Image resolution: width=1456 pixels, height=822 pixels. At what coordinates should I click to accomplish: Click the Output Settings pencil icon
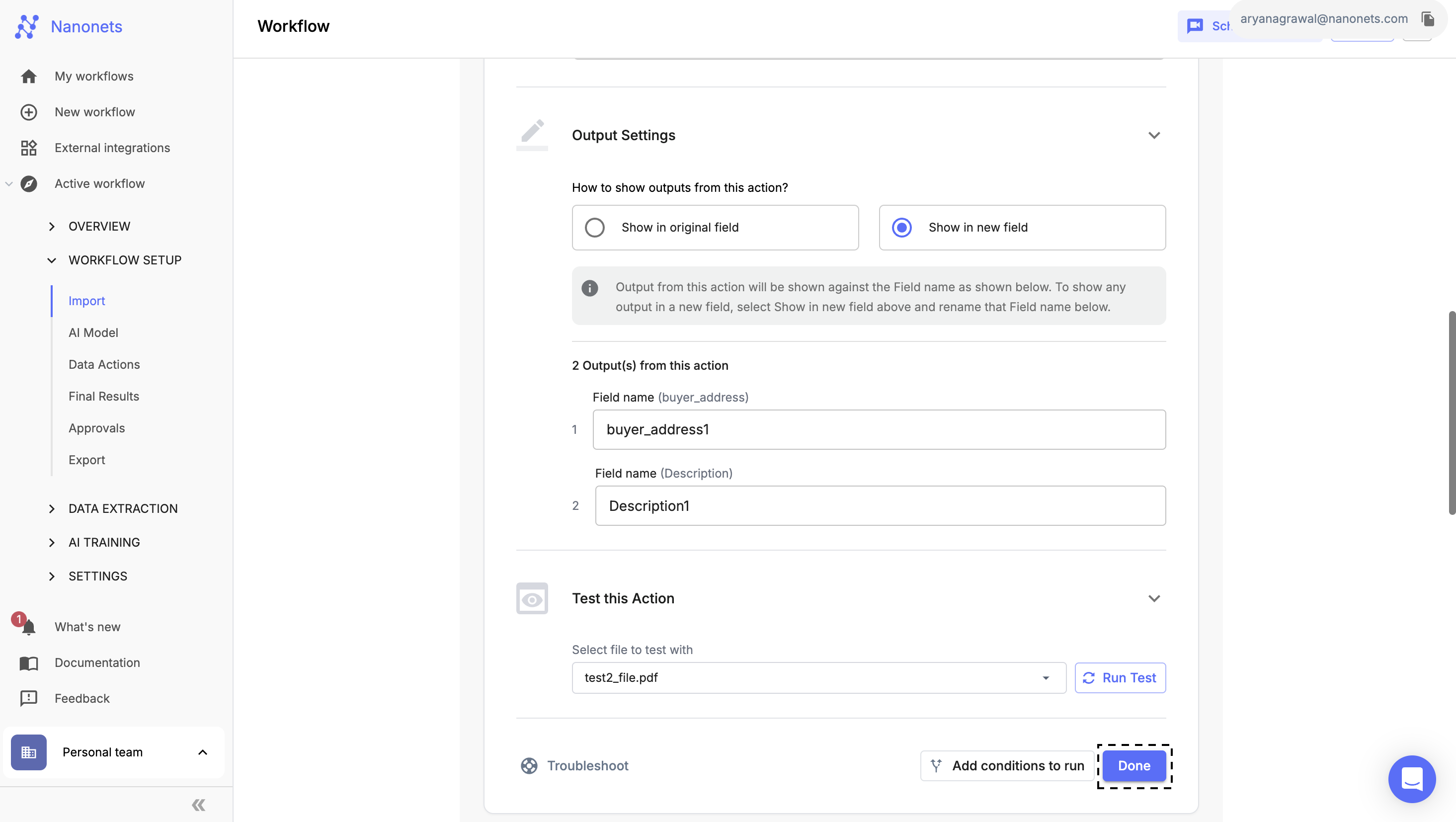(x=532, y=135)
